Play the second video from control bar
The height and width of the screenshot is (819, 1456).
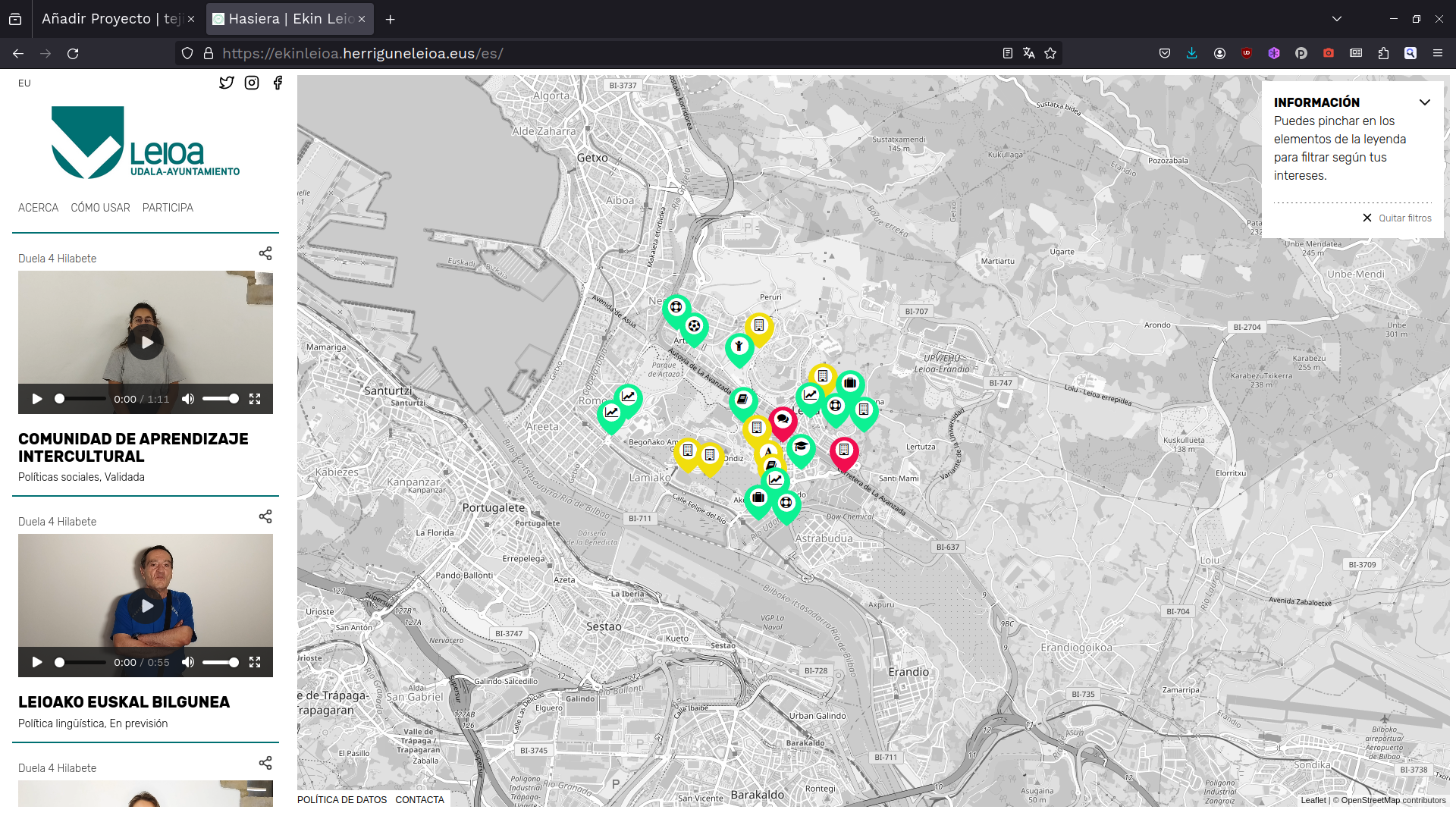36,662
